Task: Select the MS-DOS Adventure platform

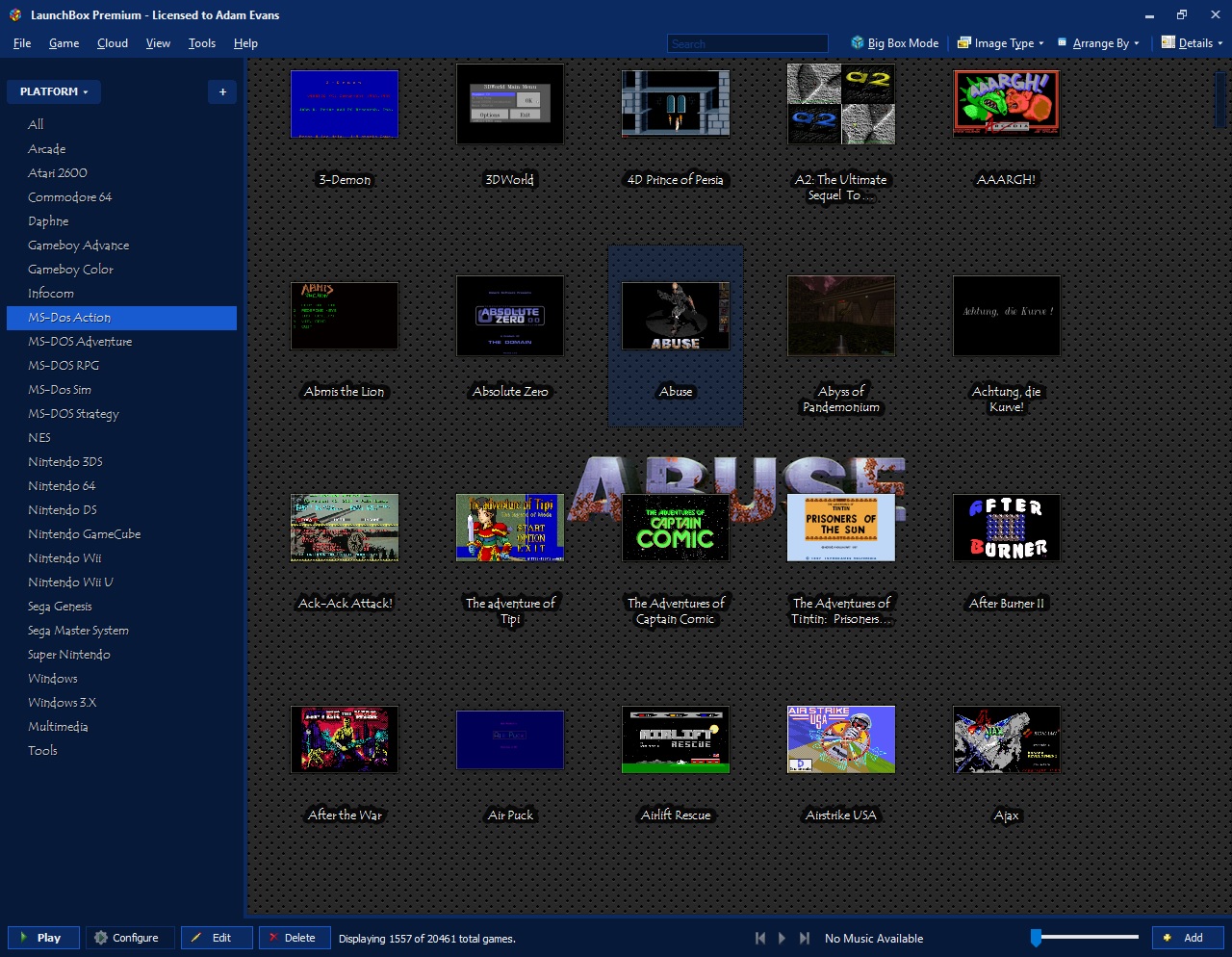Action: point(121,341)
